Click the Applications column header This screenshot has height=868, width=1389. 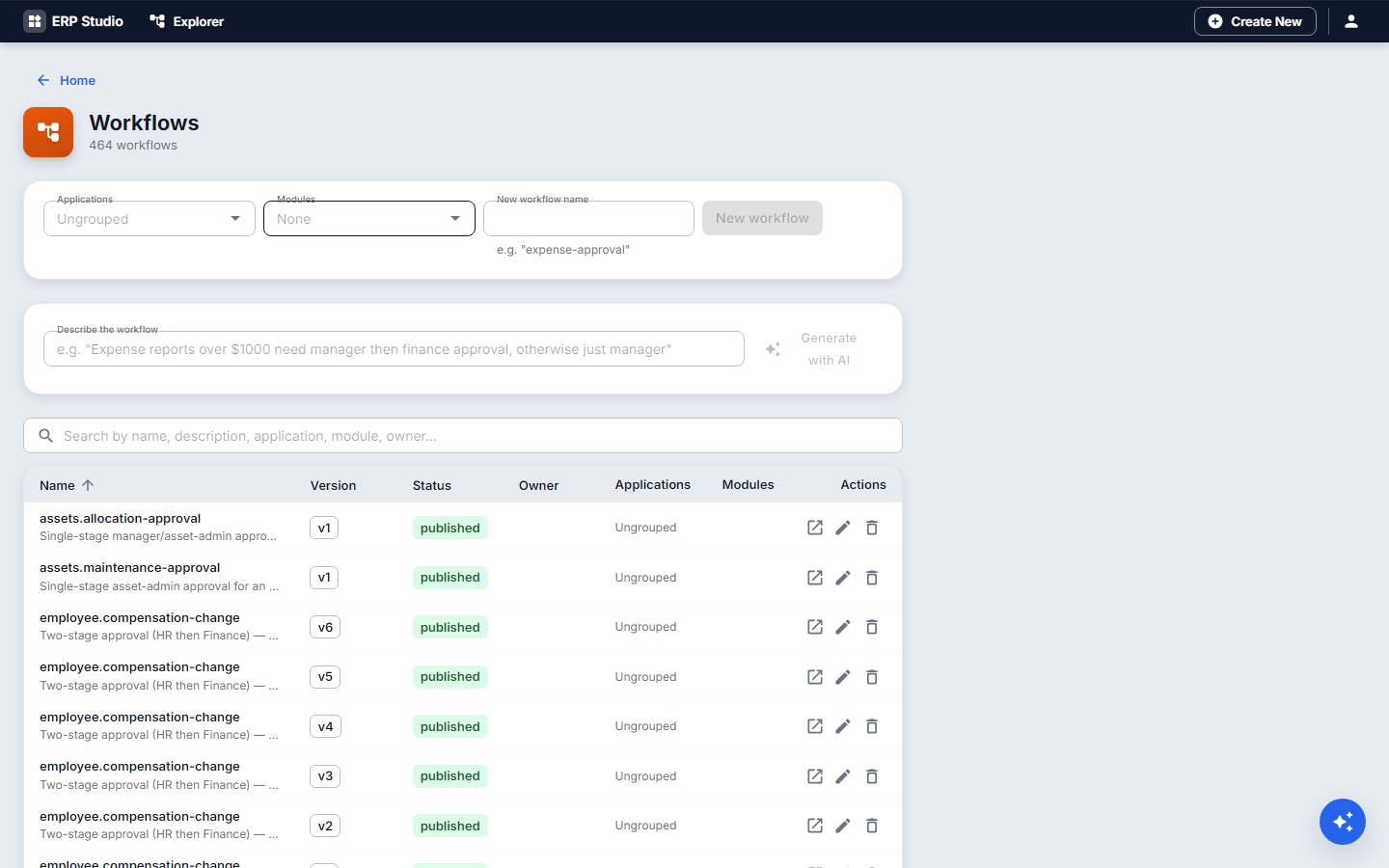(653, 485)
